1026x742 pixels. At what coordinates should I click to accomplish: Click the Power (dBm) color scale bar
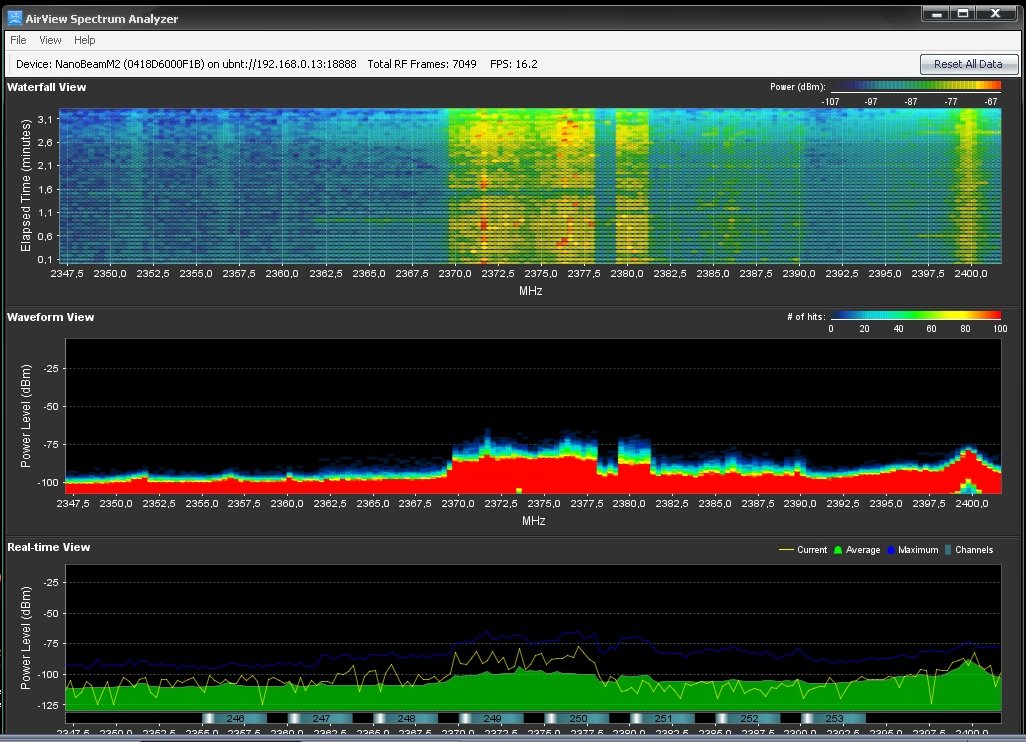click(915, 87)
